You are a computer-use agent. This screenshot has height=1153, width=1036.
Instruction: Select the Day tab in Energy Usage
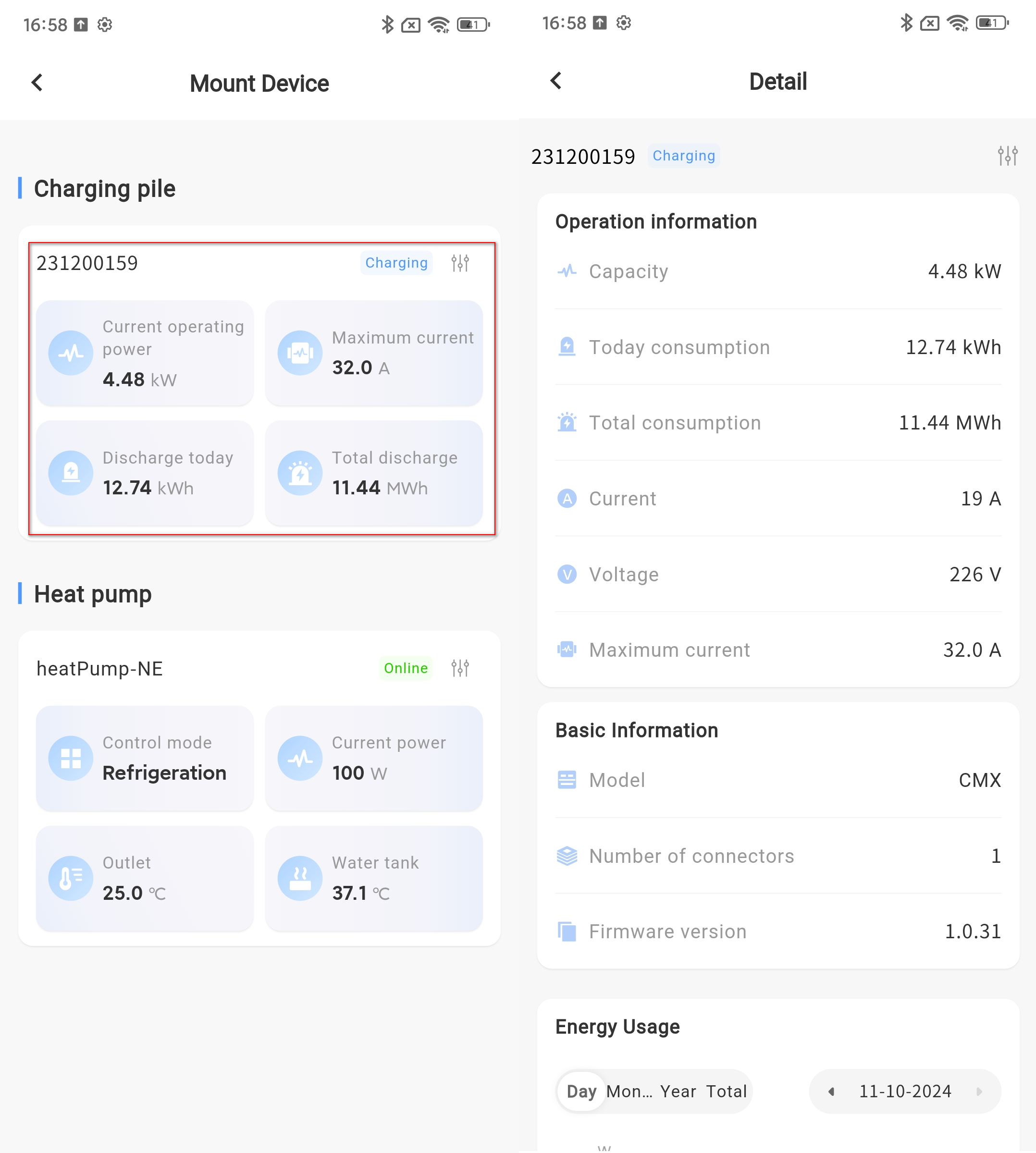tap(581, 1091)
